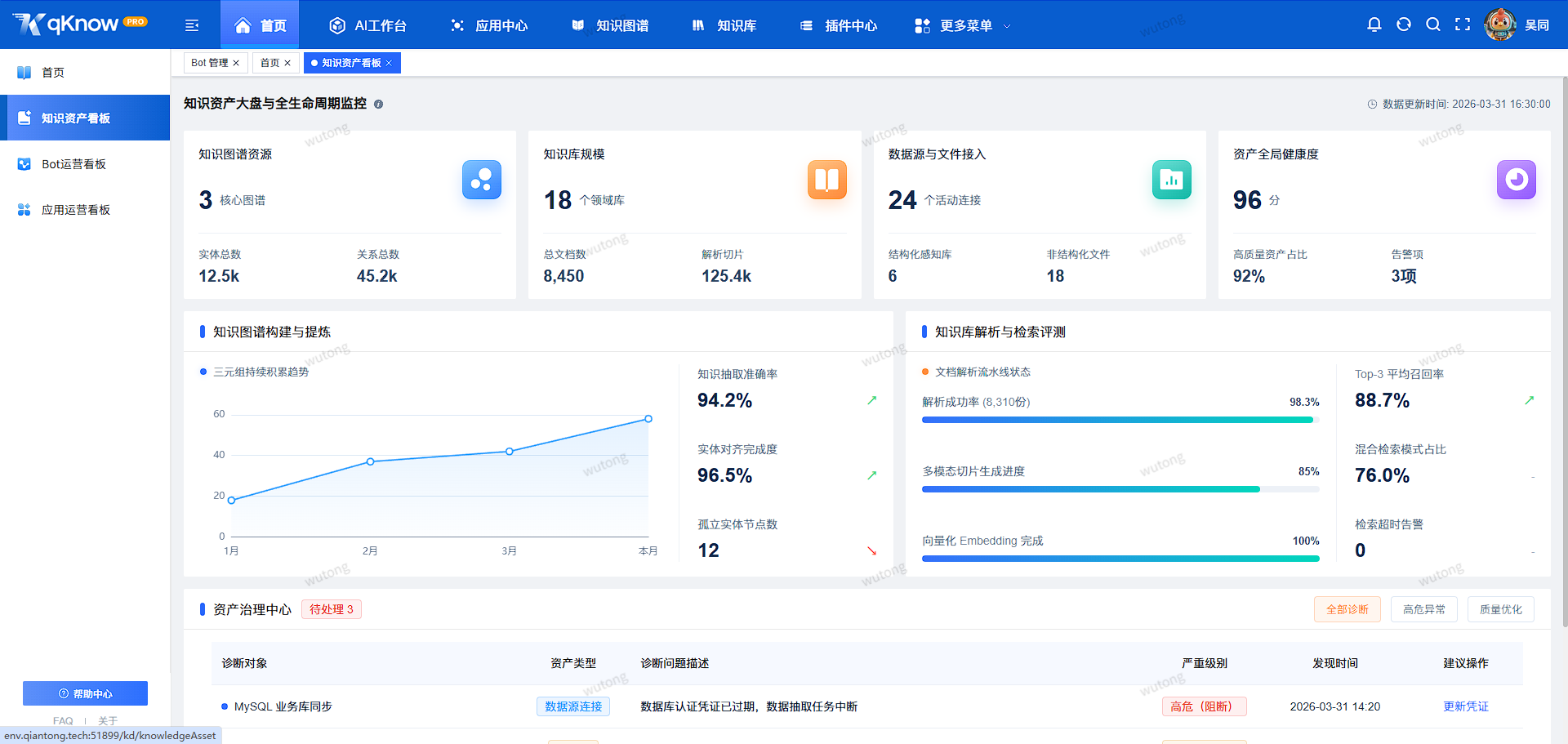This screenshot has height=744, width=1568.
Task: Open the user avatar profile picture
Action: pos(1500,25)
